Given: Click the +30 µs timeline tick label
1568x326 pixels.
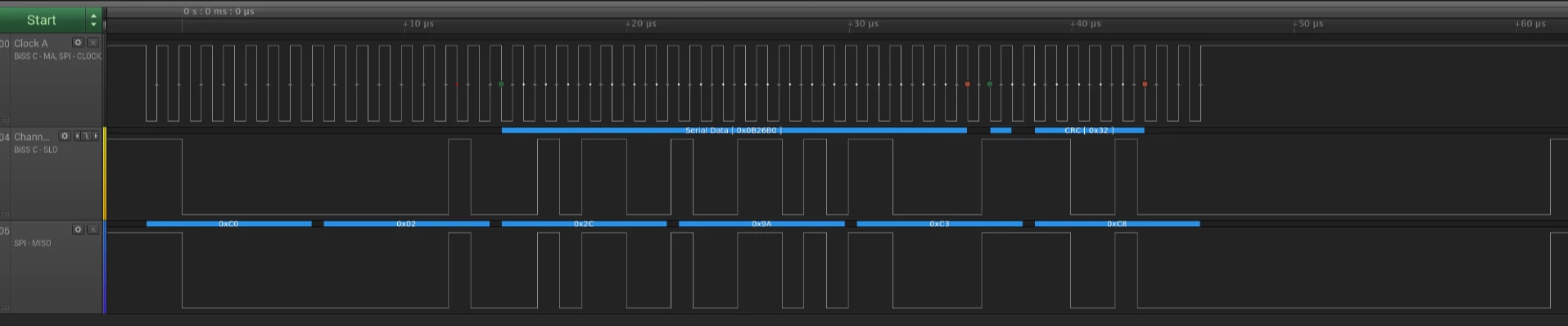Looking at the screenshot, I should 864,24.
